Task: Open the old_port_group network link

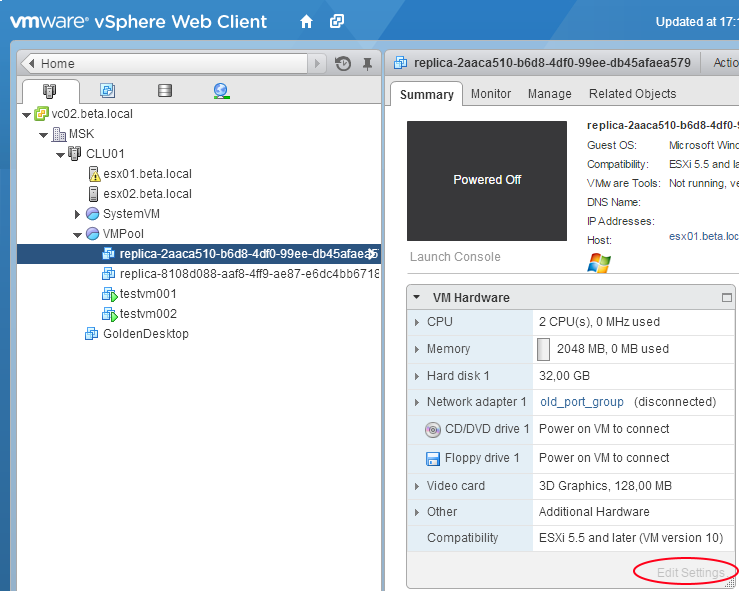Action: click(x=582, y=402)
